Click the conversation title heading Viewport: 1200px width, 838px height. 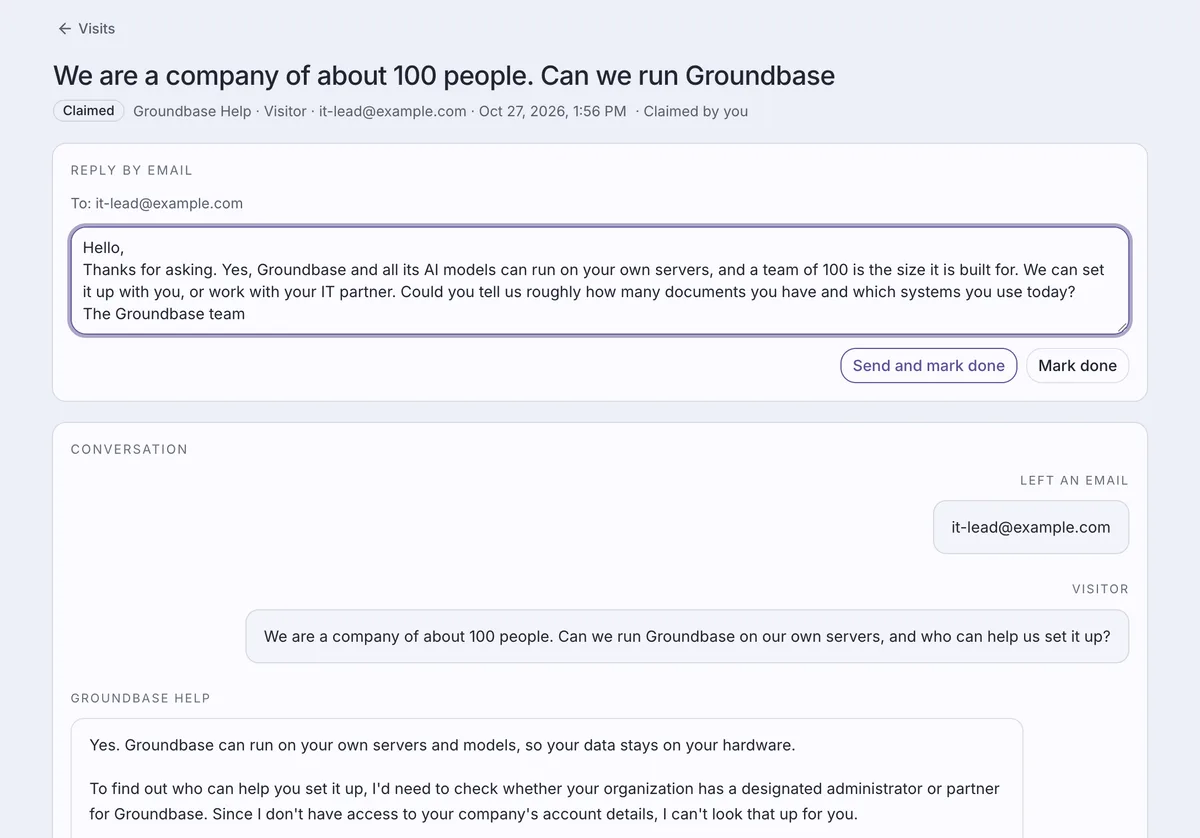444,75
